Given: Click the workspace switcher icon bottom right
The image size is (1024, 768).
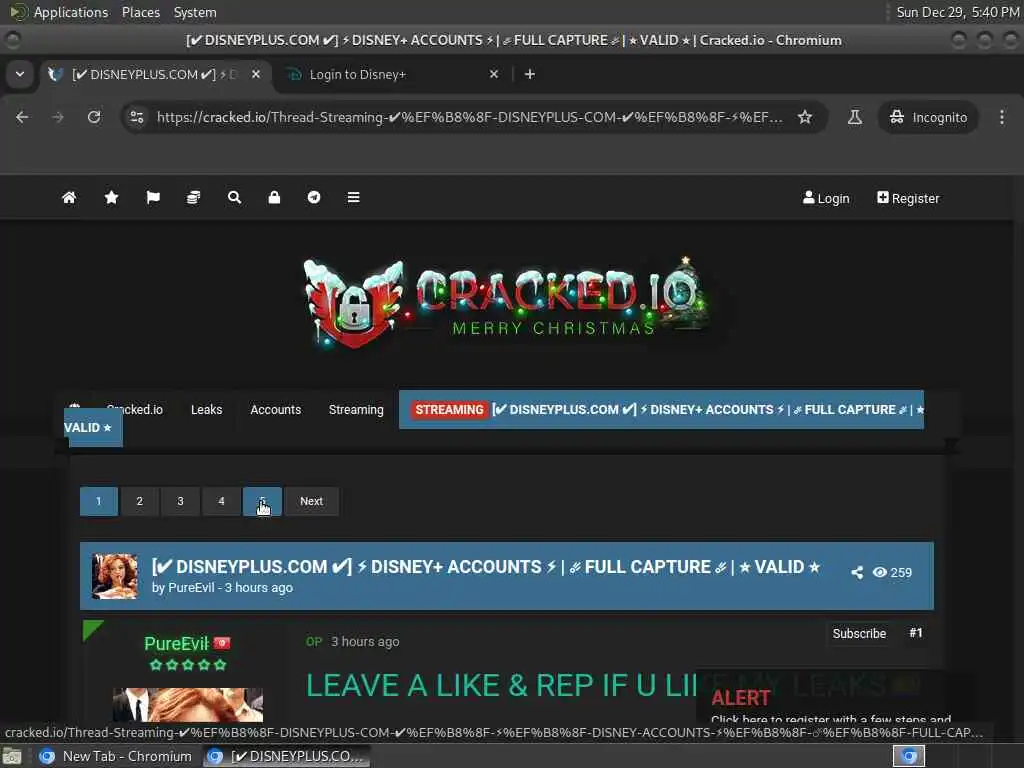Looking at the screenshot, I should pyautogui.click(x=908, y=756).
